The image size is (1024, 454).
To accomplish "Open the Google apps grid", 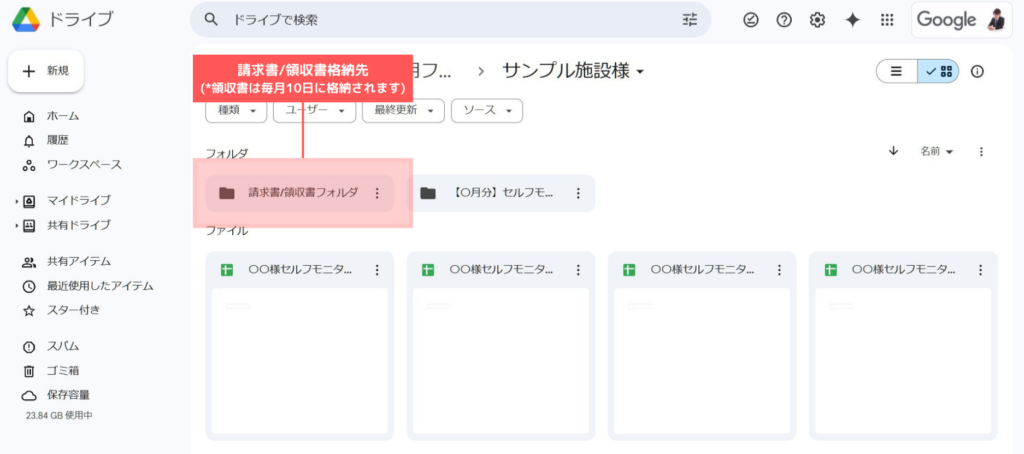I will [886, 20].
